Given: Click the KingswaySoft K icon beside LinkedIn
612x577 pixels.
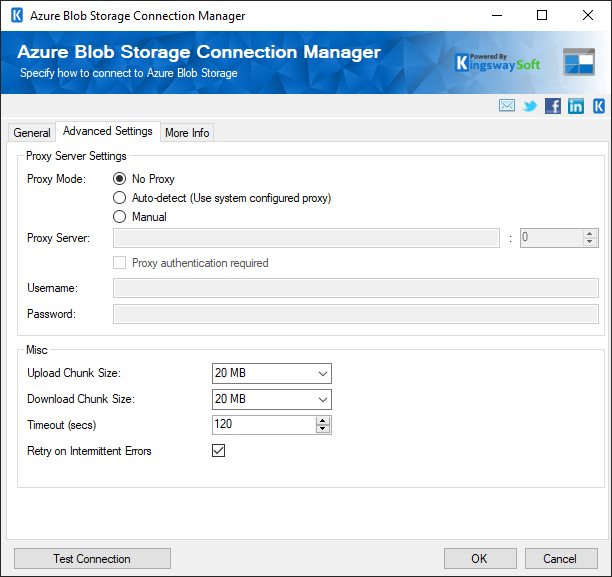Looking at the screenshot, I should pos(599,106).
